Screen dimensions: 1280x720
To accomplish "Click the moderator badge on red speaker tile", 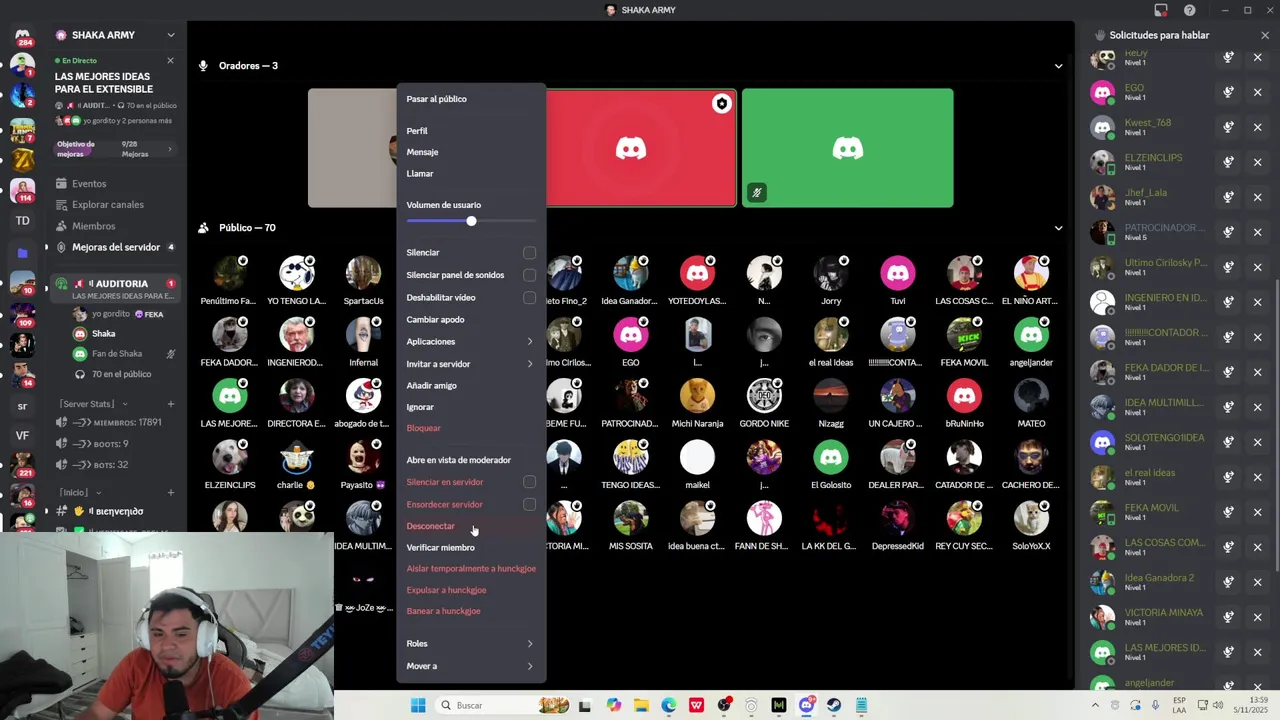I will coord(721,104).
